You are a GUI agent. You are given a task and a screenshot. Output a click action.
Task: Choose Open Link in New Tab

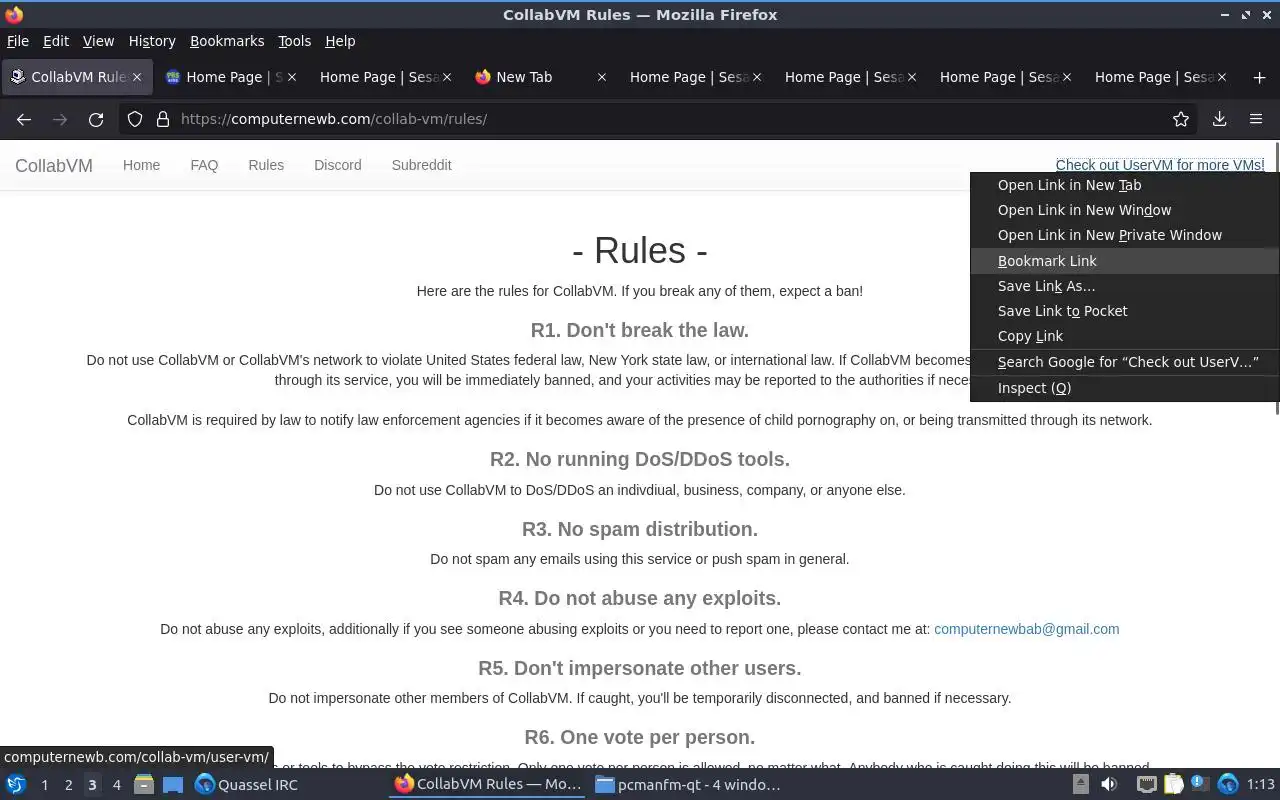pos(1124,185)
